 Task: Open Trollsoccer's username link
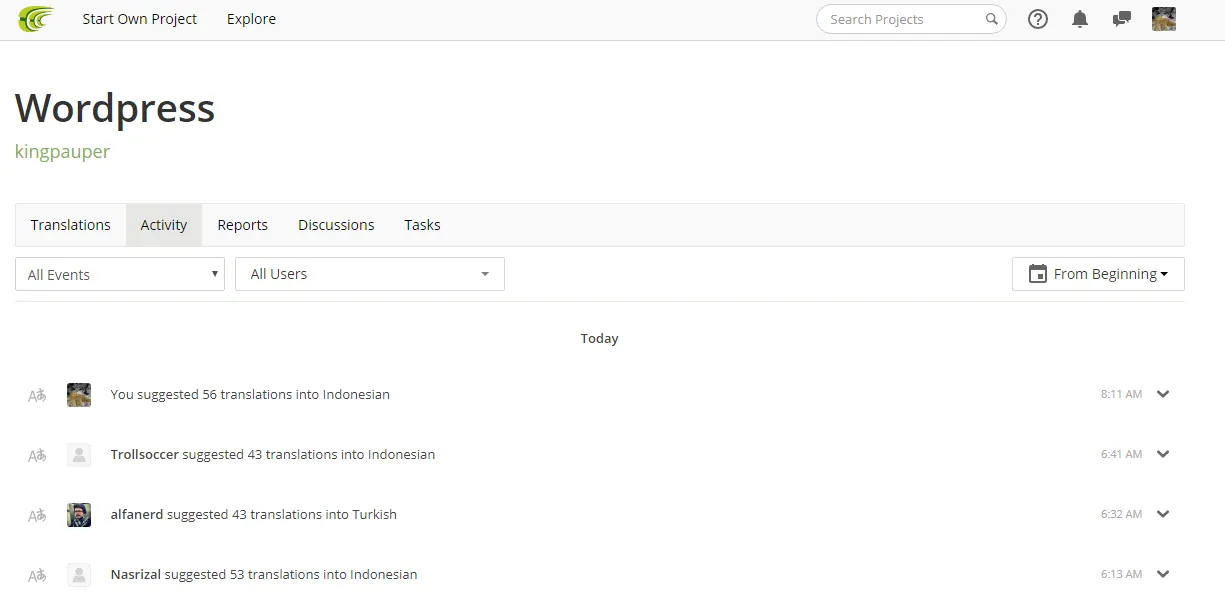[144, 454]
